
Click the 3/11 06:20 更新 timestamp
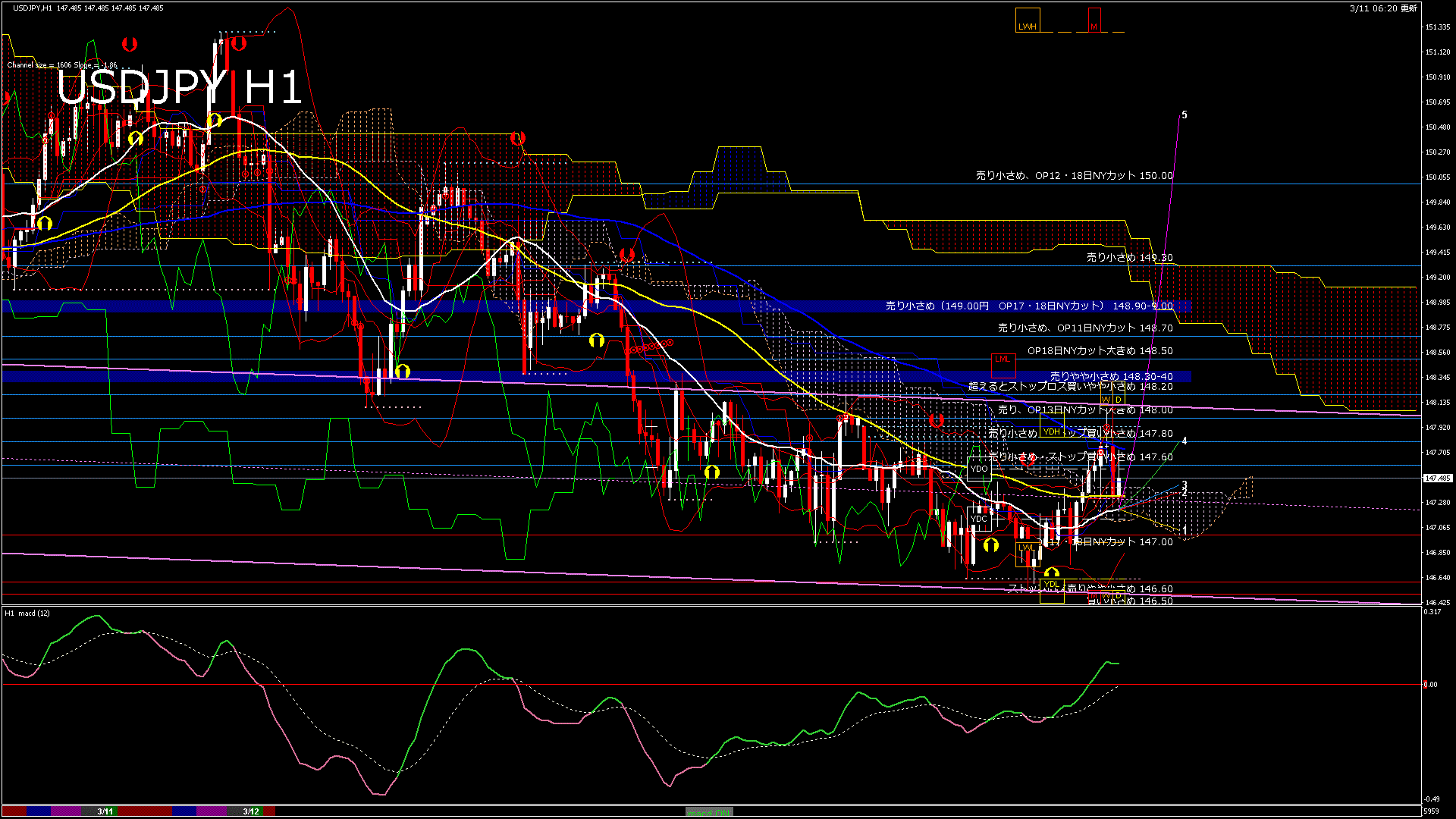pyautogui.click(x=1382, y=8)
